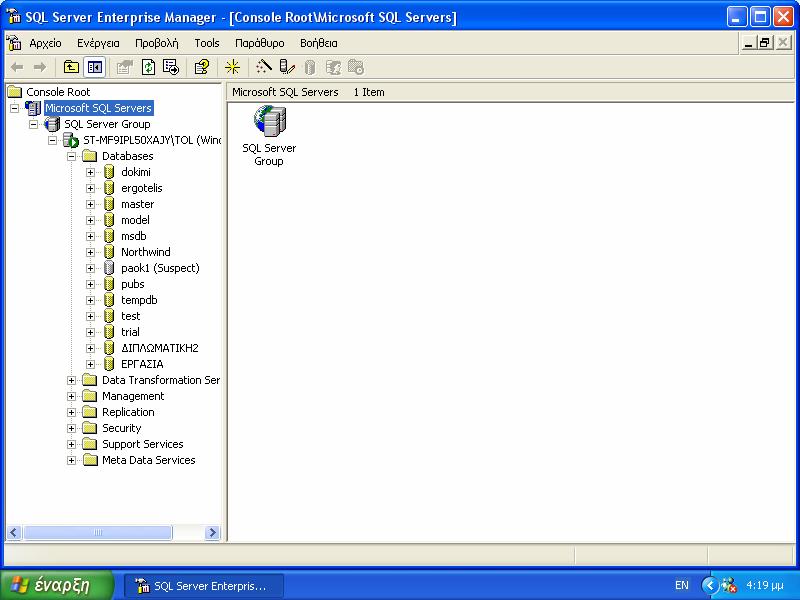
Task: Click the SQL Server Group tree node icon
Action: click(52, 124)
